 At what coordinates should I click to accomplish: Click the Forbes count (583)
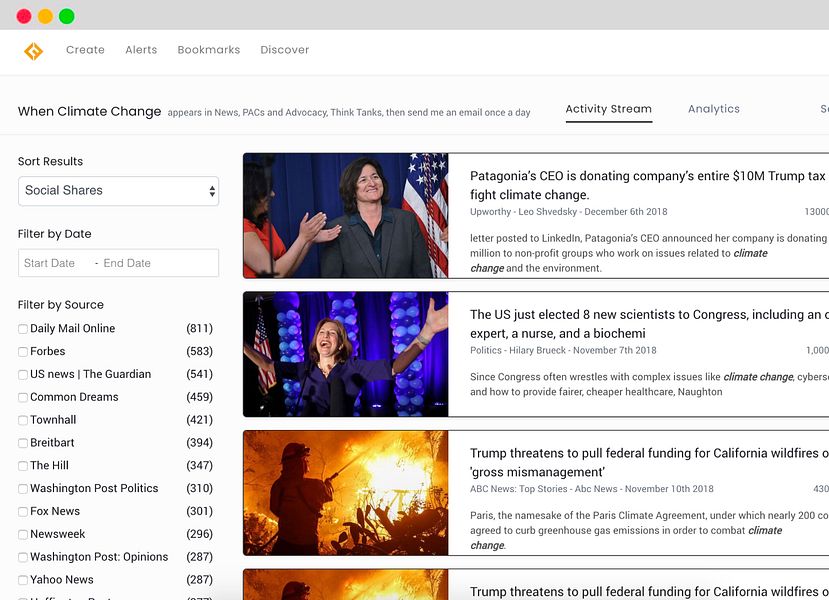[199, 351]
